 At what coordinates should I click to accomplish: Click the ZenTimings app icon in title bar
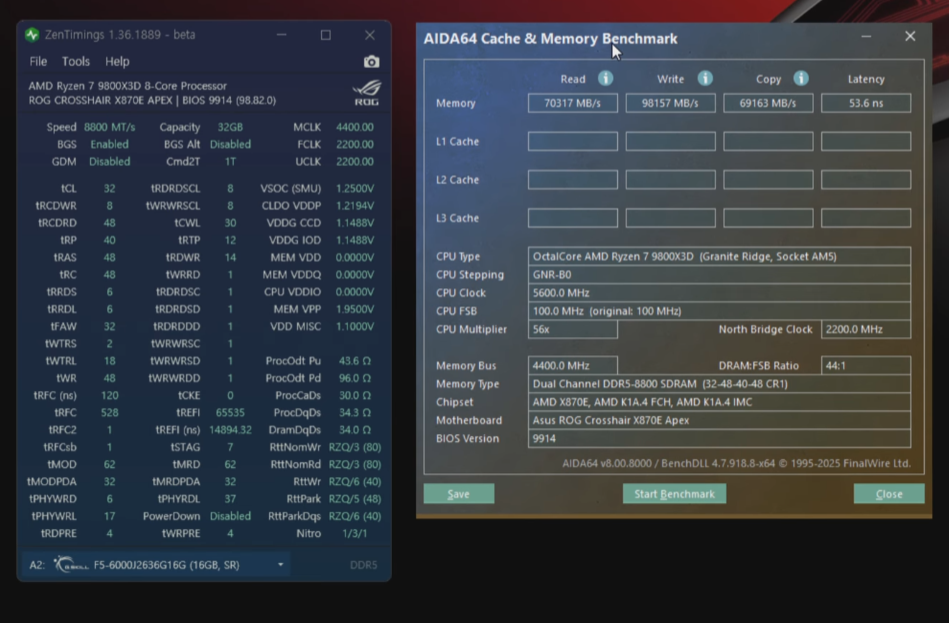tap(32, 35)
